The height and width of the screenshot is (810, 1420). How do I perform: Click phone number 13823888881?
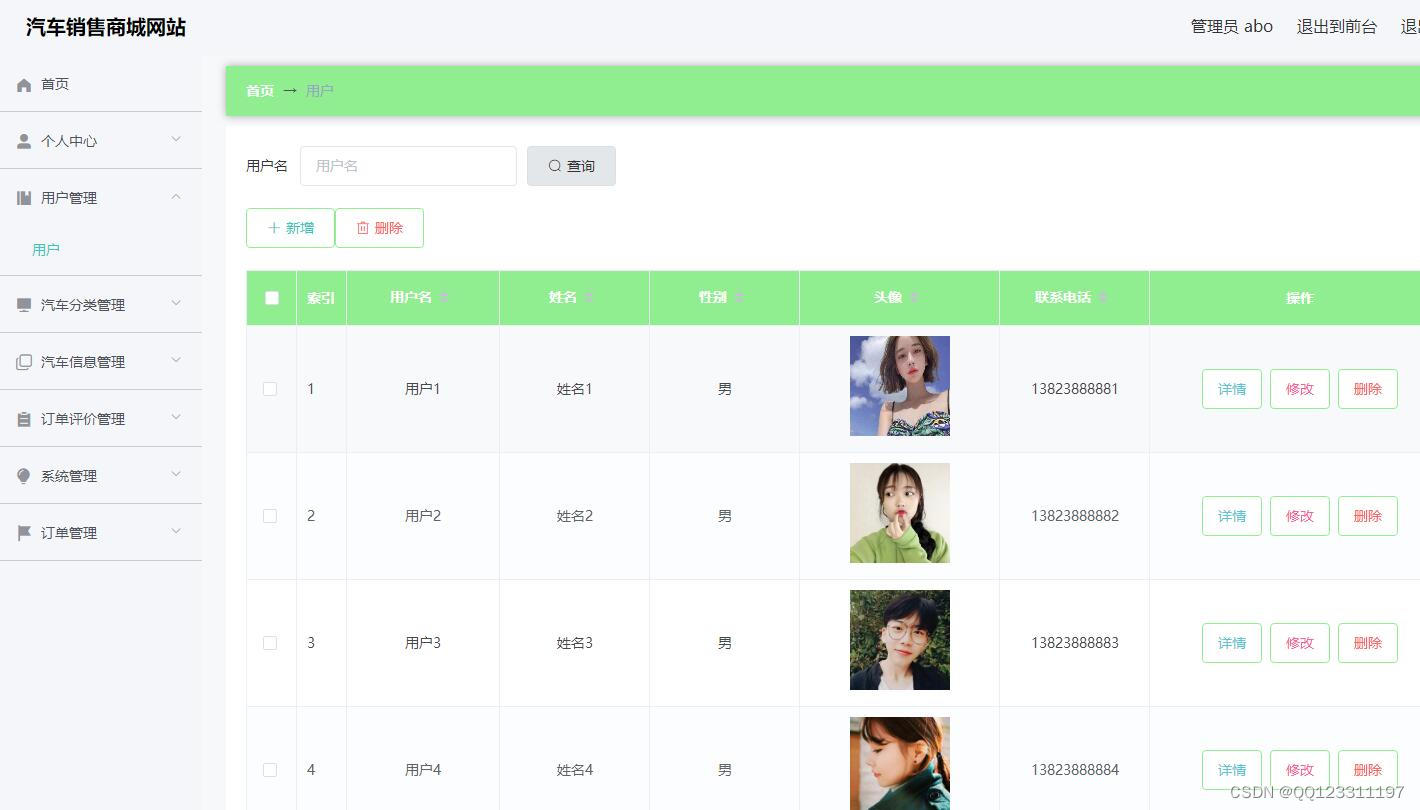click(x=1075, y=389)
